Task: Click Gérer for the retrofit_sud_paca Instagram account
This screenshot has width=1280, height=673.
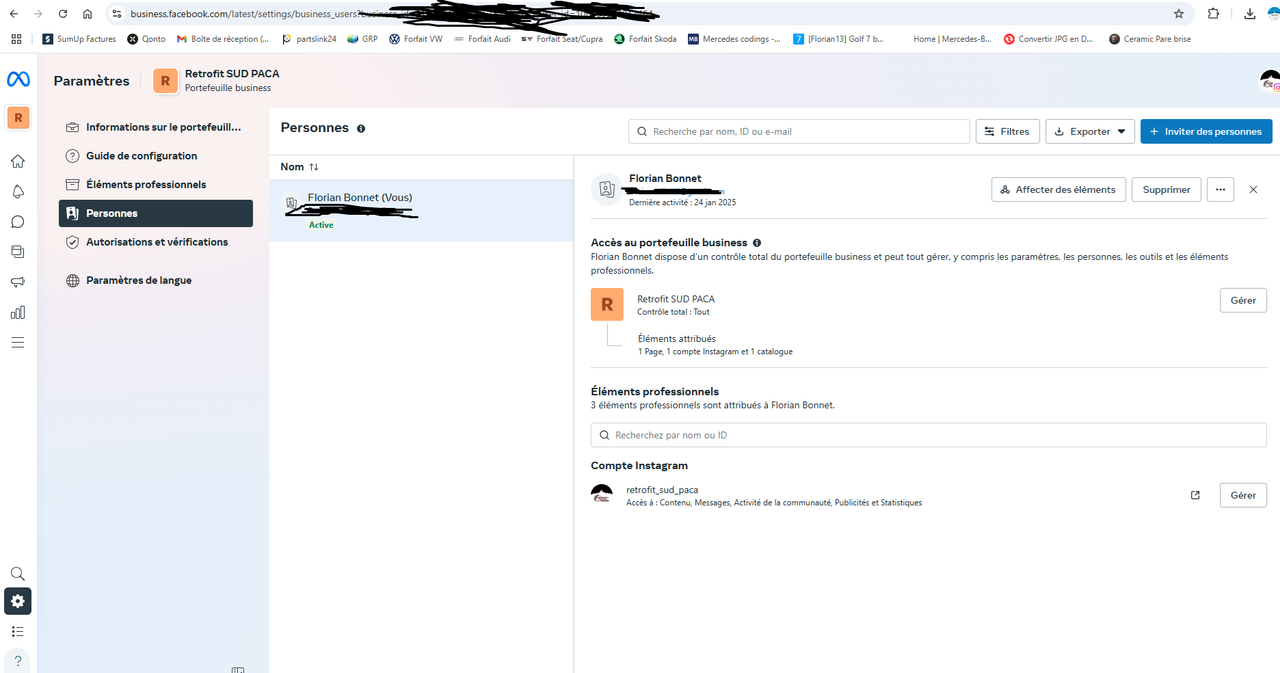Action: point(1243,495)
